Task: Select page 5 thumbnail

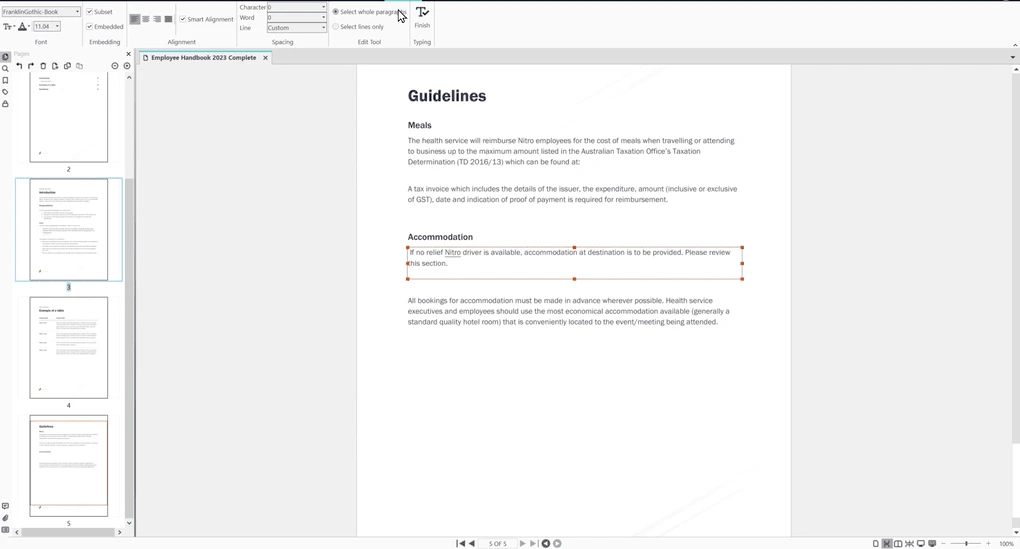Action: click(68, 466)
